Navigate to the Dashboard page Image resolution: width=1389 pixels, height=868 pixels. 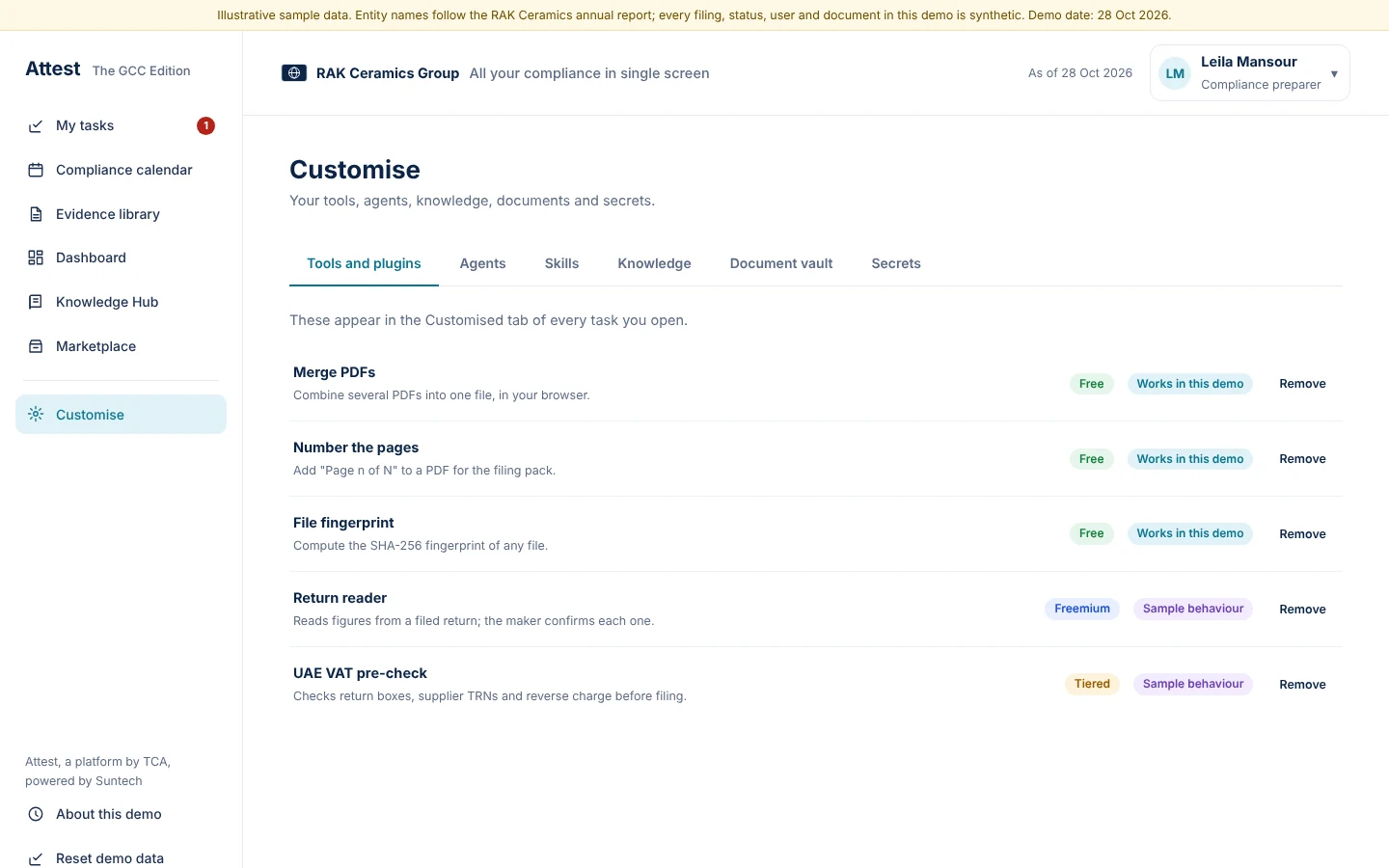coord(121,258)
